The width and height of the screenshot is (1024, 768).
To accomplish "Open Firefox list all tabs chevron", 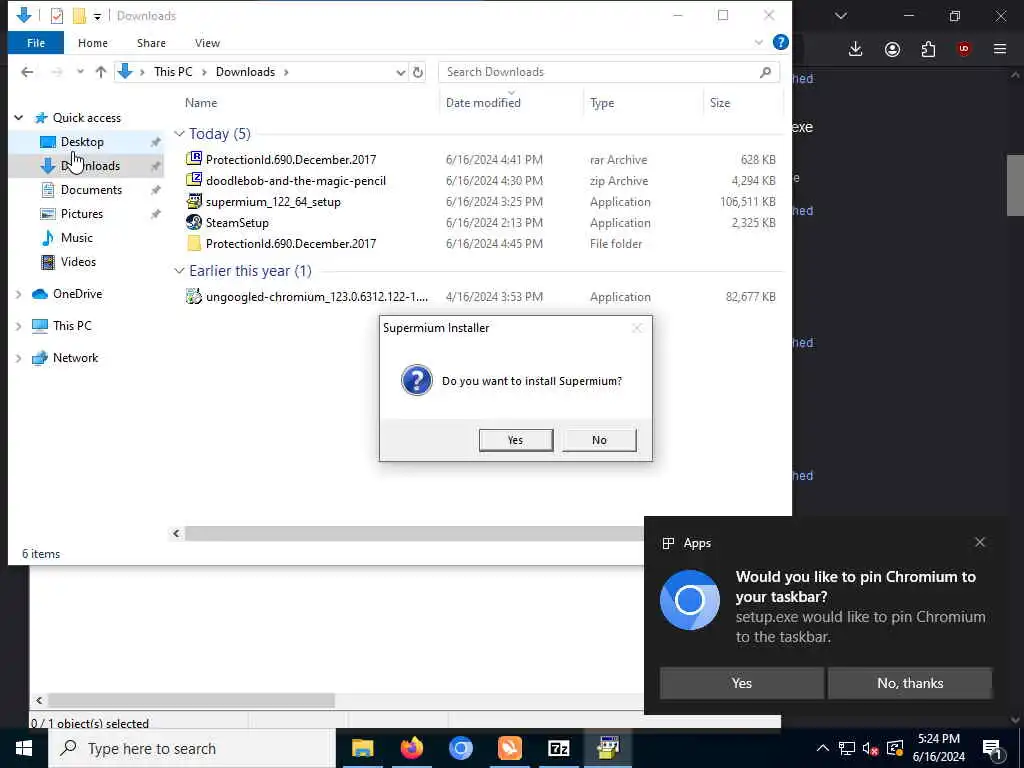I will 841,16.
